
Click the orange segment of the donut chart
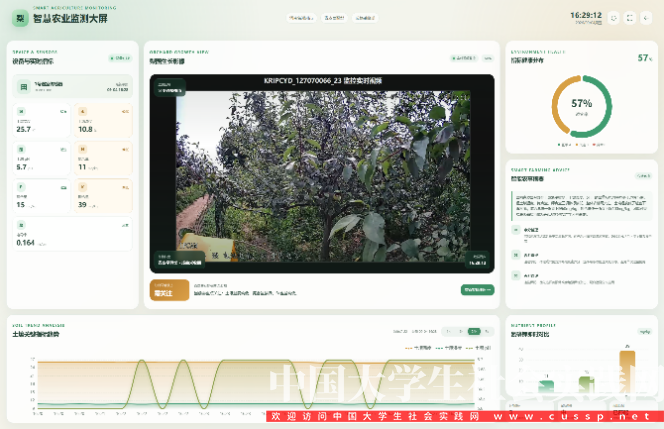(556, 102)
